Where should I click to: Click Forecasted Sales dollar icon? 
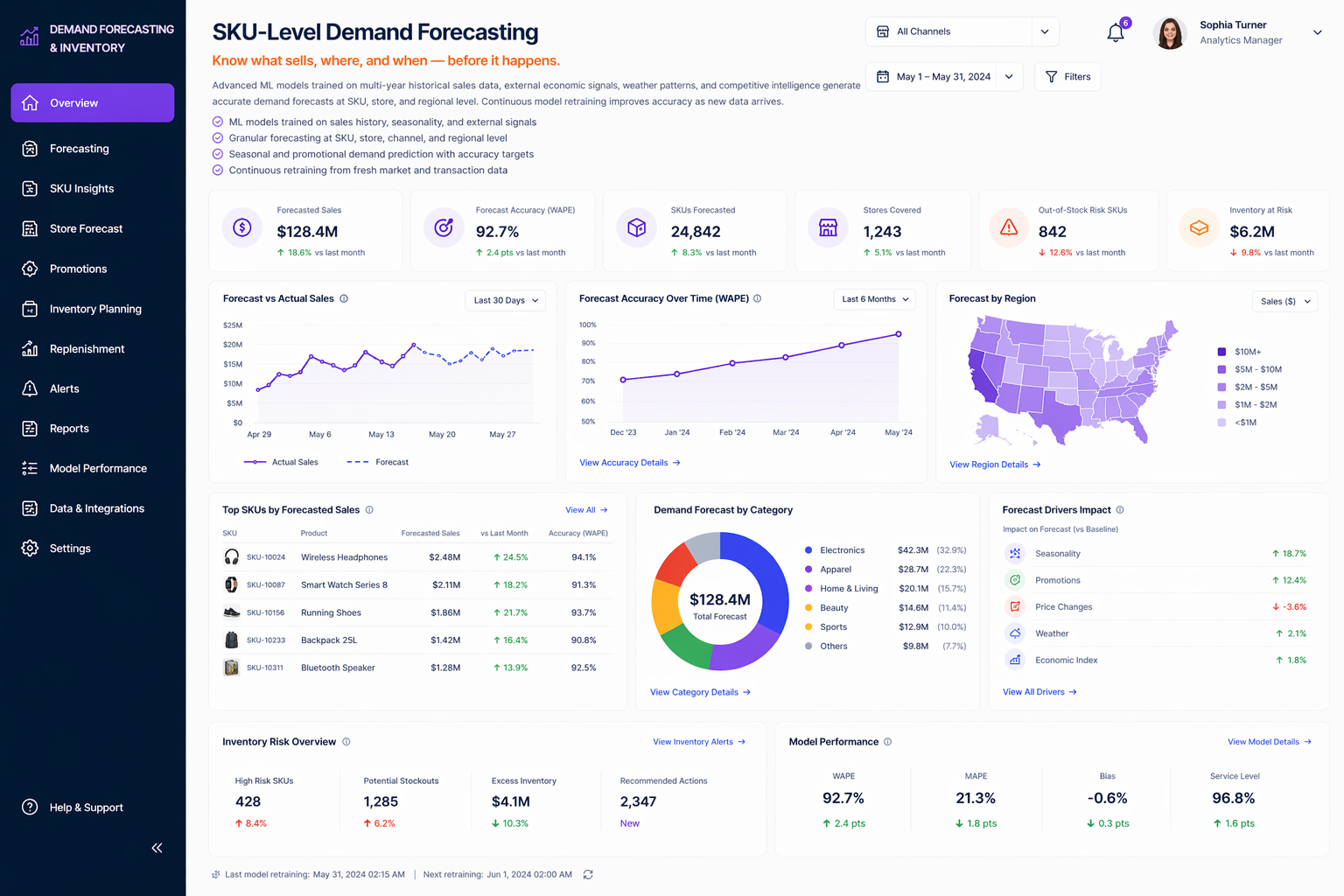[x=242, y=227]
